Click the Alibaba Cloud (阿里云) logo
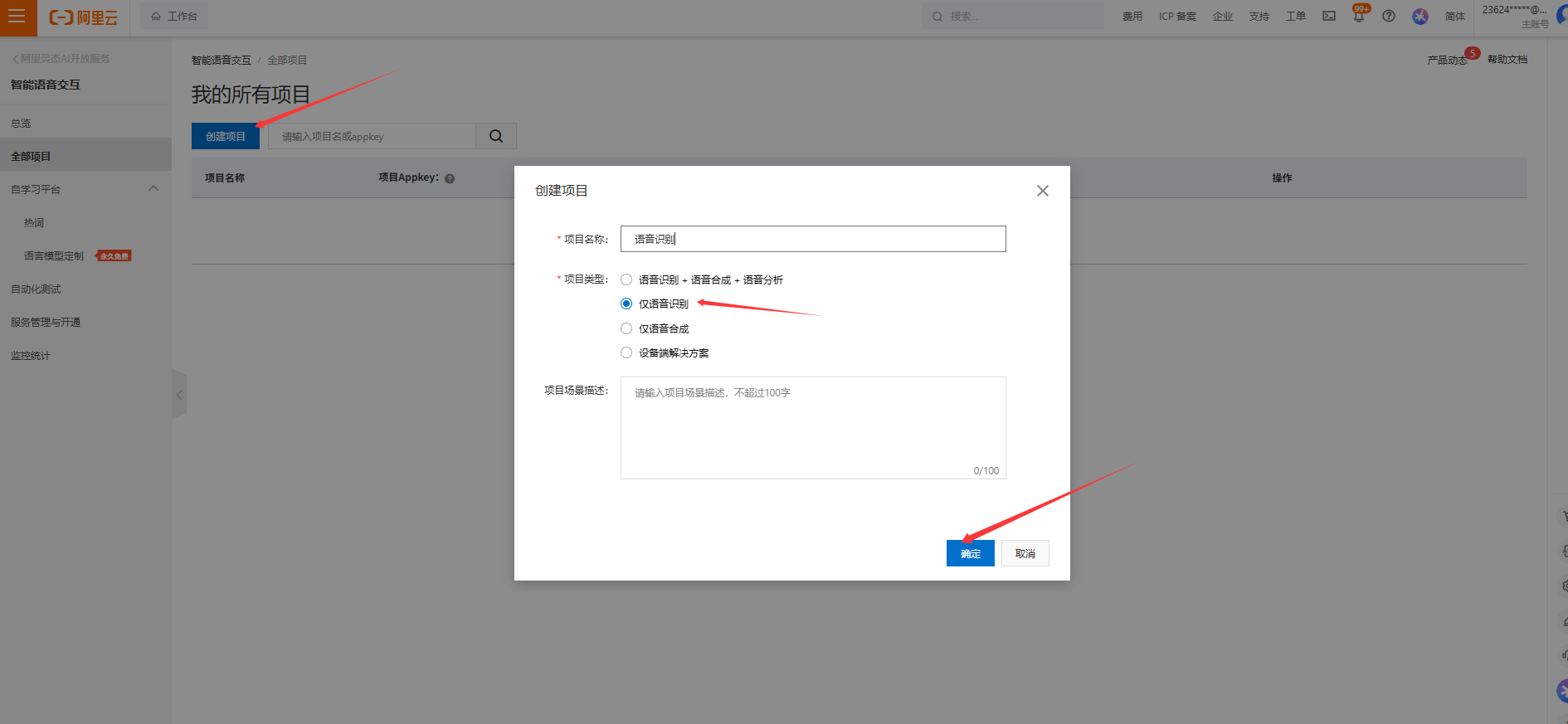This screenshot has width=1568, height=724. point(83,17)
